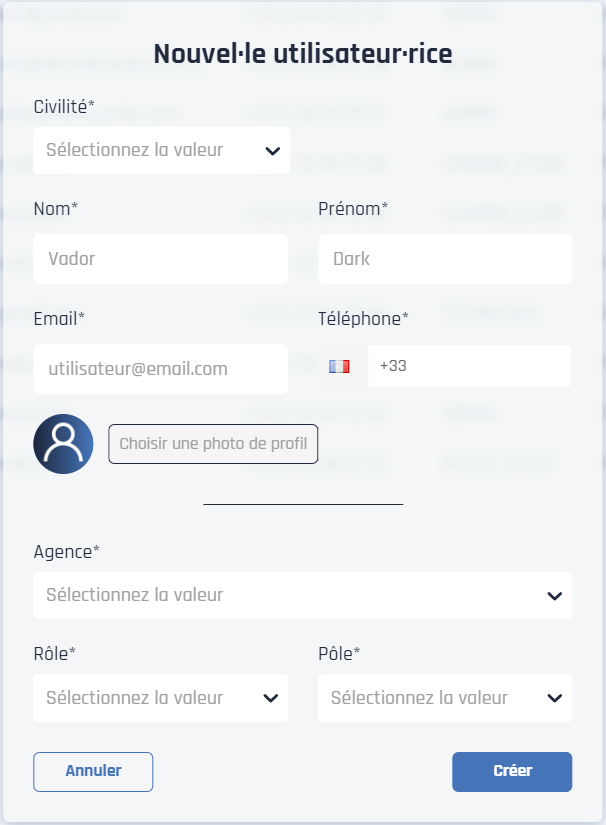Viewport: 606px width, 825px height.
Task: Click the Annuler button
Action: pos(93,771)
